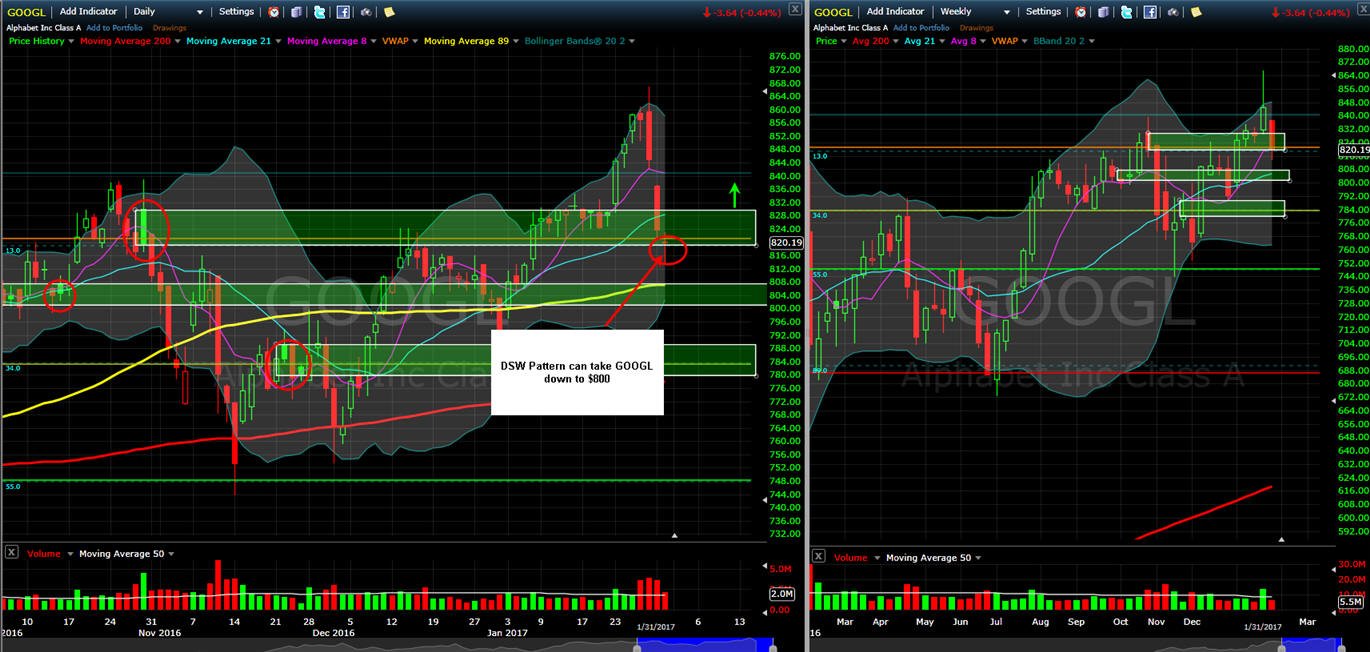Remove the Daily Volume pane with its X box
This screenshot has width=1370, height=652.
pyautogui.click(x=12, y=553)
